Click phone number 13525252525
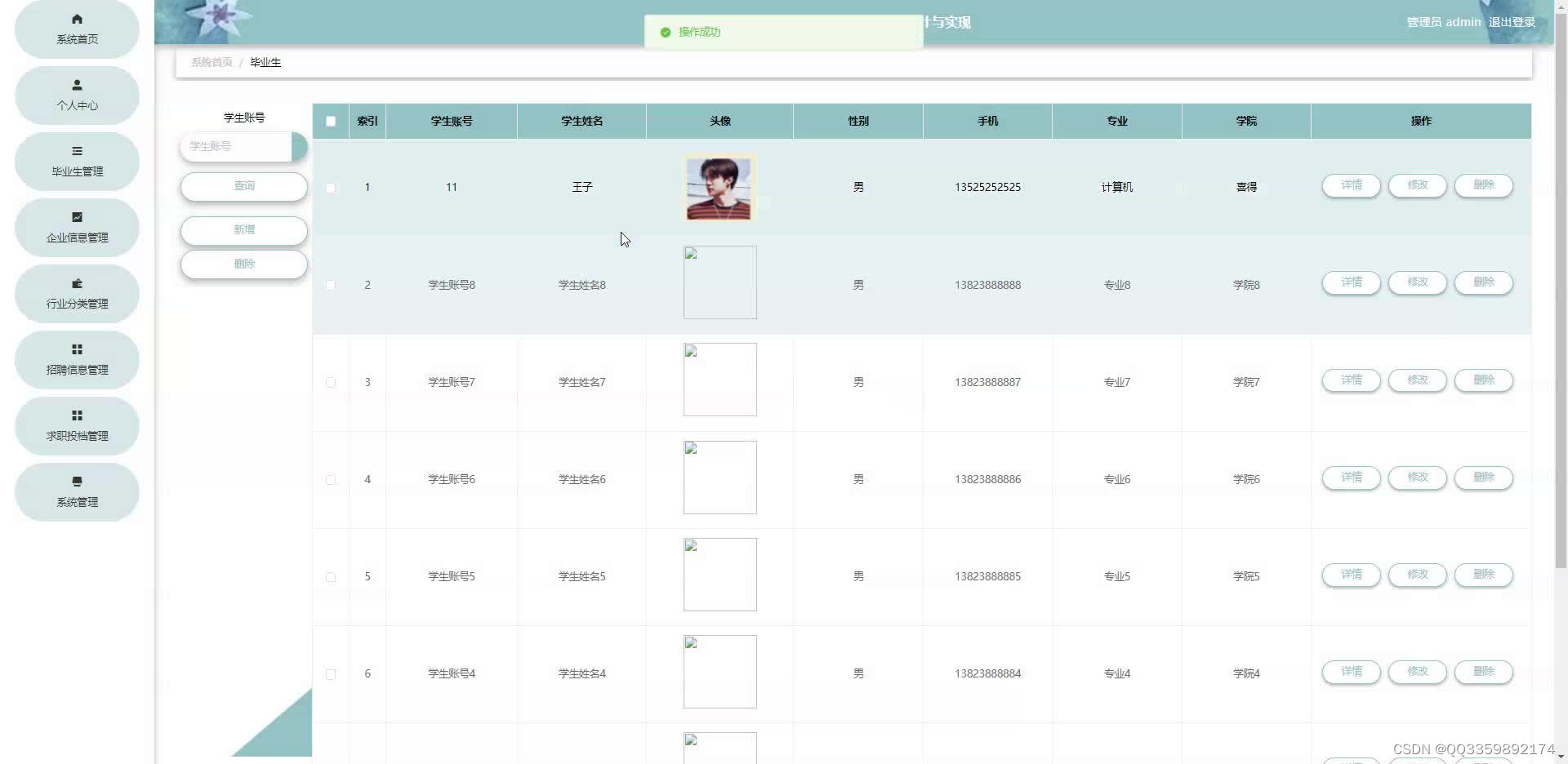This screenshot has width=1568, height=764. pyautogui.click(x=987, y=188)
